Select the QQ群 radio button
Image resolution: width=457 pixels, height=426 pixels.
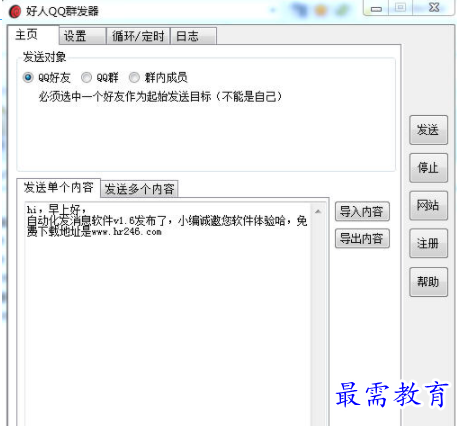coord(87,77)
